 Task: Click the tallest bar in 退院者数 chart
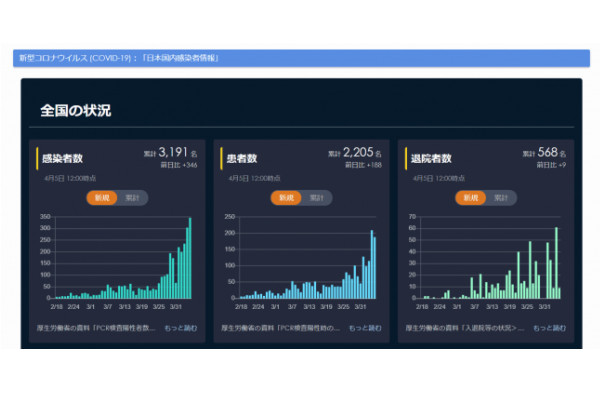point(556,263)
